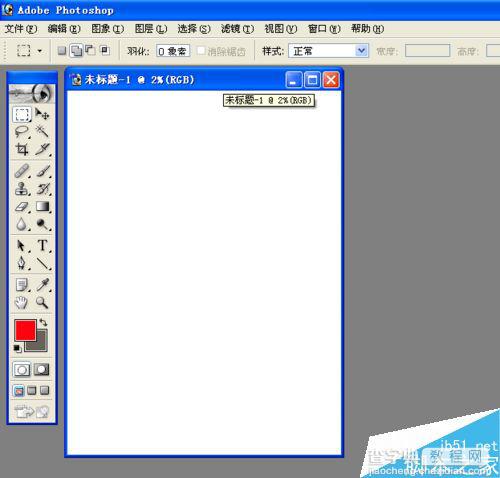The width and height of the screenshot is (500, 478).
Task: Maximize the 未标题-1 document window
Action: [312, 80]
